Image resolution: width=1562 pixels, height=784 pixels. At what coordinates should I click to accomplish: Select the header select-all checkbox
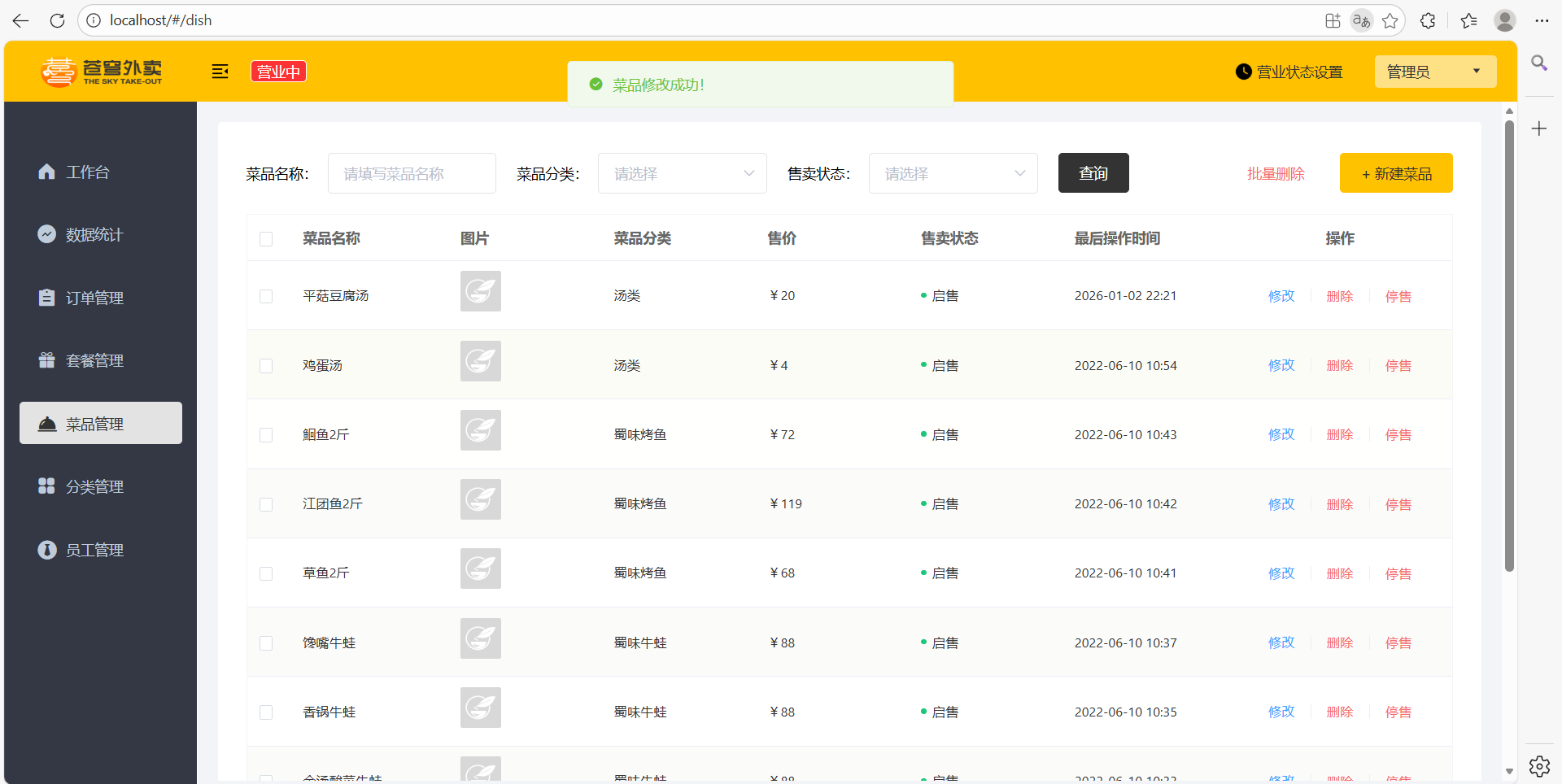[266, 239]
